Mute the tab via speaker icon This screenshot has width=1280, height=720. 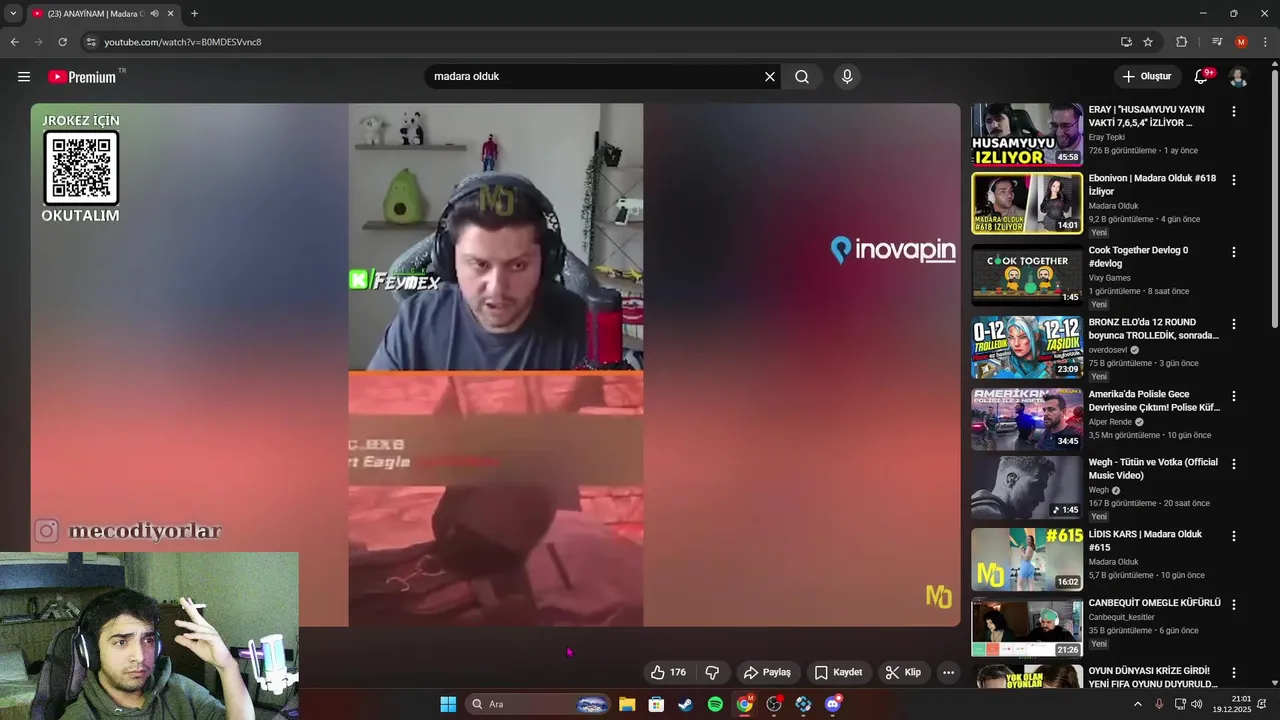(154, 14)
